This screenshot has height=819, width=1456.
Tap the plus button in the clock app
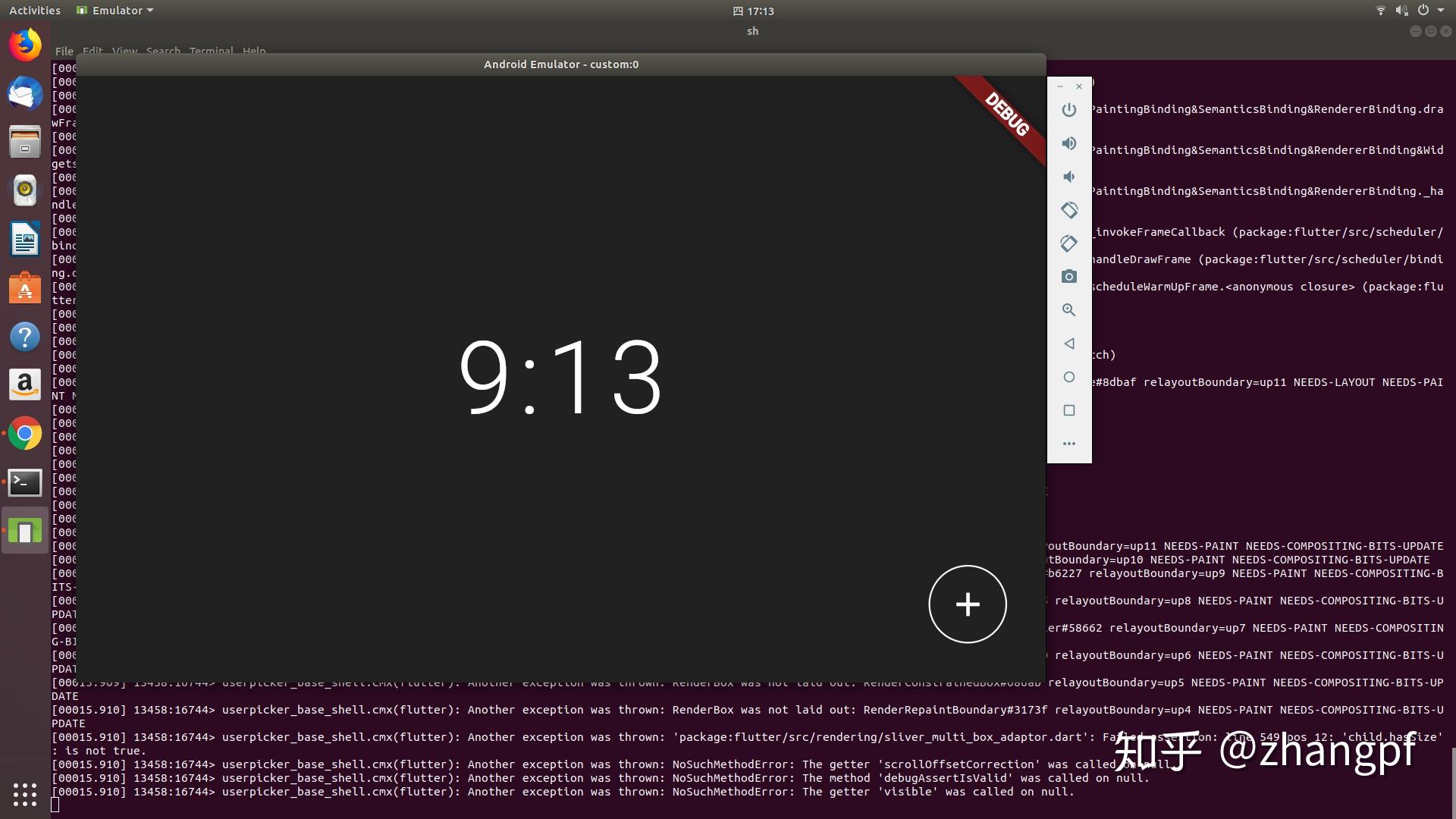(x=967, y=604)
